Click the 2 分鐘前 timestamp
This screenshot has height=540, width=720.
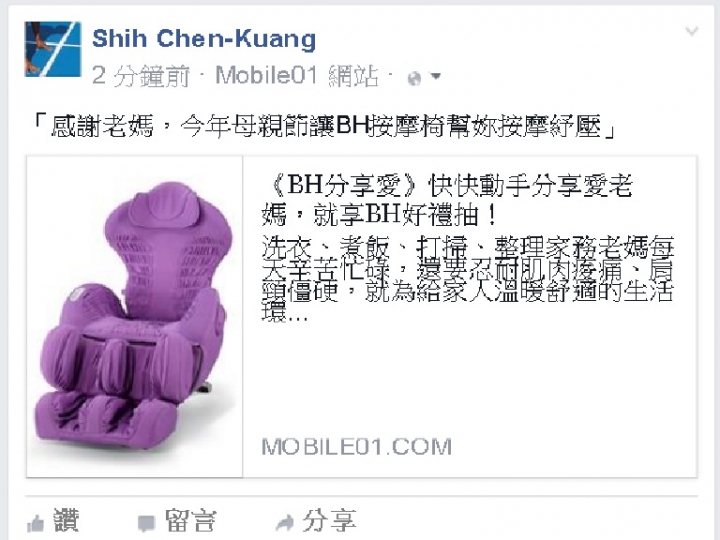click(x=141, y=76)
